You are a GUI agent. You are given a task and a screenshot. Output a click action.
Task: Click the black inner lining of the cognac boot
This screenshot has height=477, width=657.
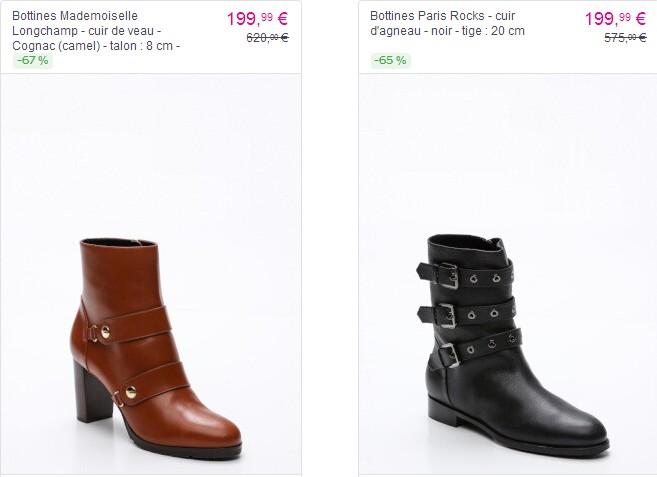tap(118, 243)
